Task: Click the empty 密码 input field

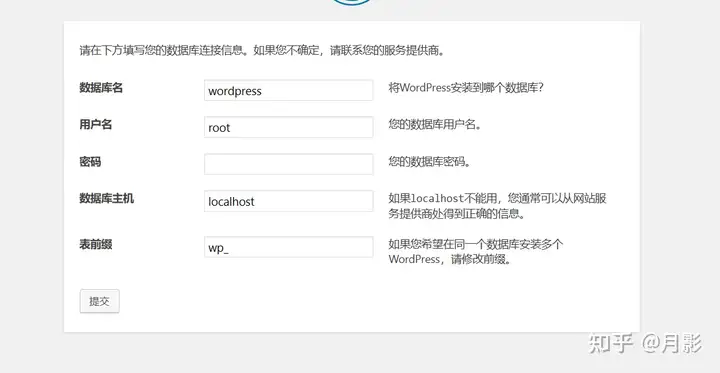Action: 288,164
